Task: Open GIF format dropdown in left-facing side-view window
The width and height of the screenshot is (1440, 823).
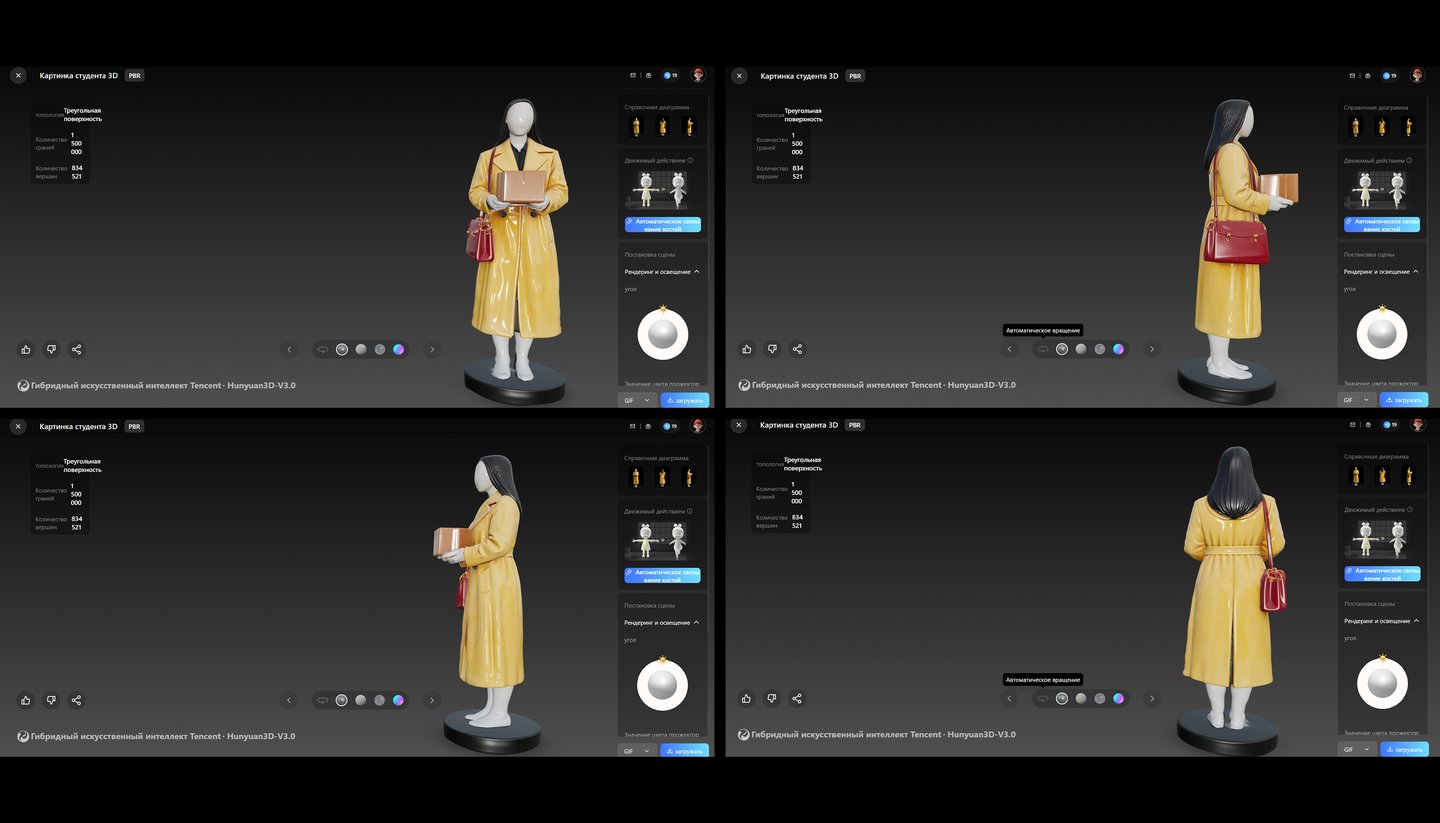Action: click(x=637, y=751)
